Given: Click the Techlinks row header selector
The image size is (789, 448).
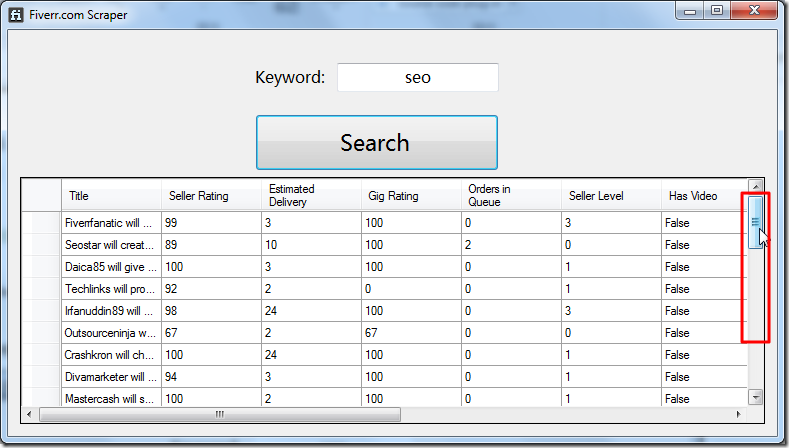Looking at the screenshot, I should [x=42, y=289].
